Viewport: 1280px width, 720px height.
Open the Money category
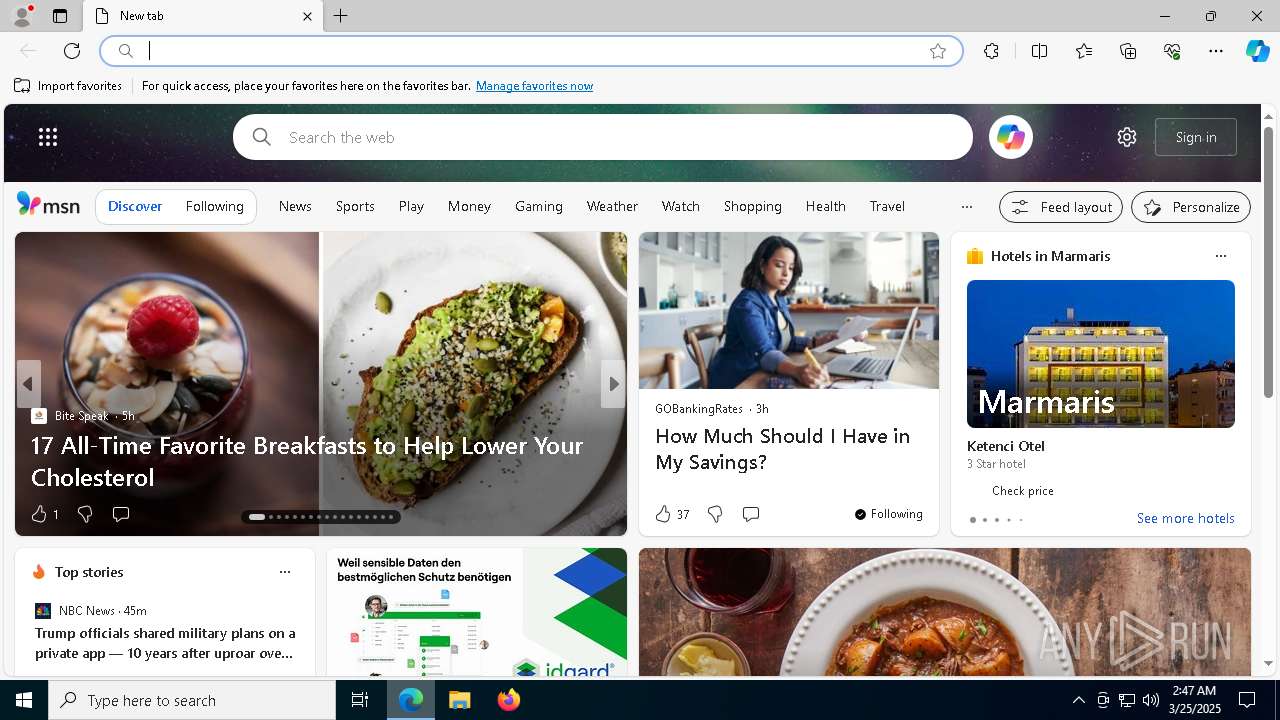pos(469,206)
